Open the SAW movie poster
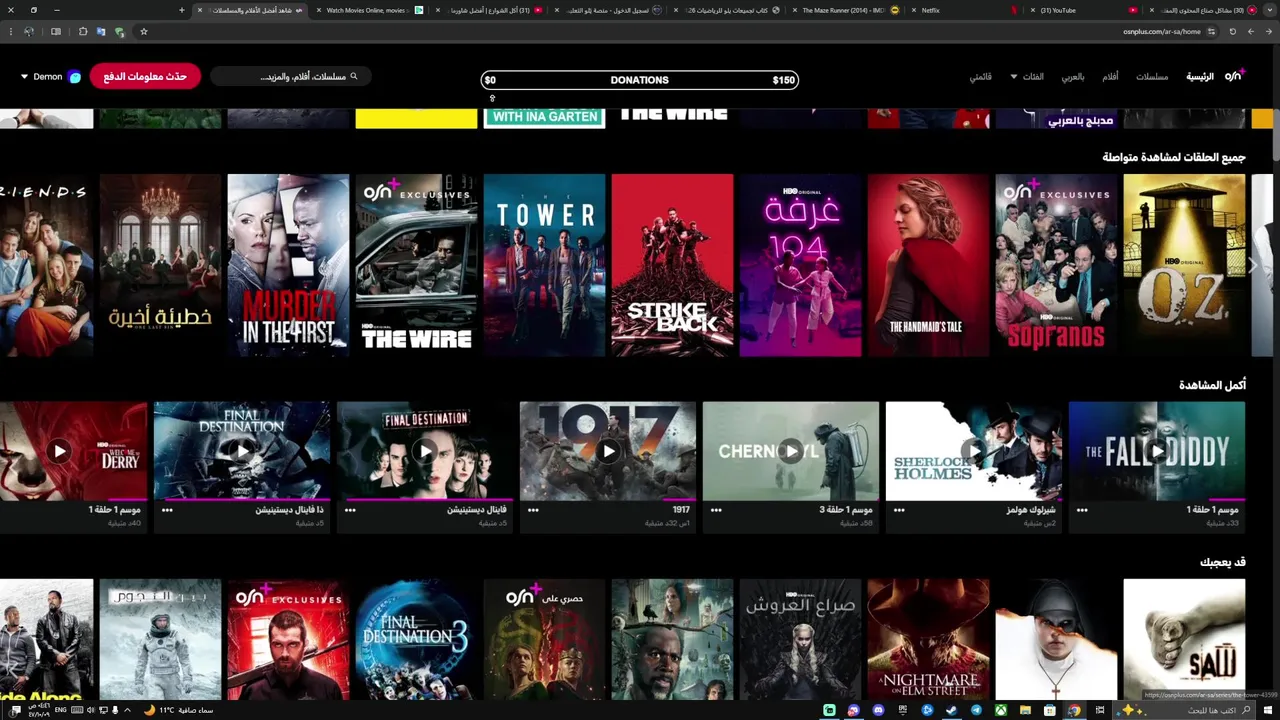 pos(1184,639)
